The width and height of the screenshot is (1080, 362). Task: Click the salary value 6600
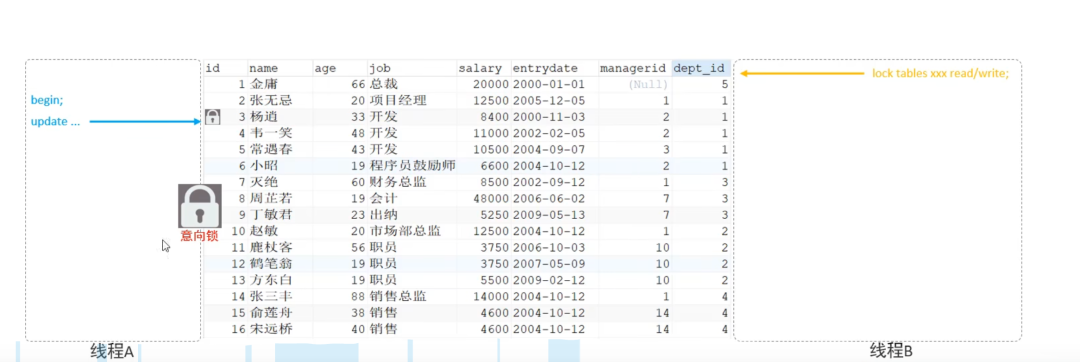click(494, 166)
